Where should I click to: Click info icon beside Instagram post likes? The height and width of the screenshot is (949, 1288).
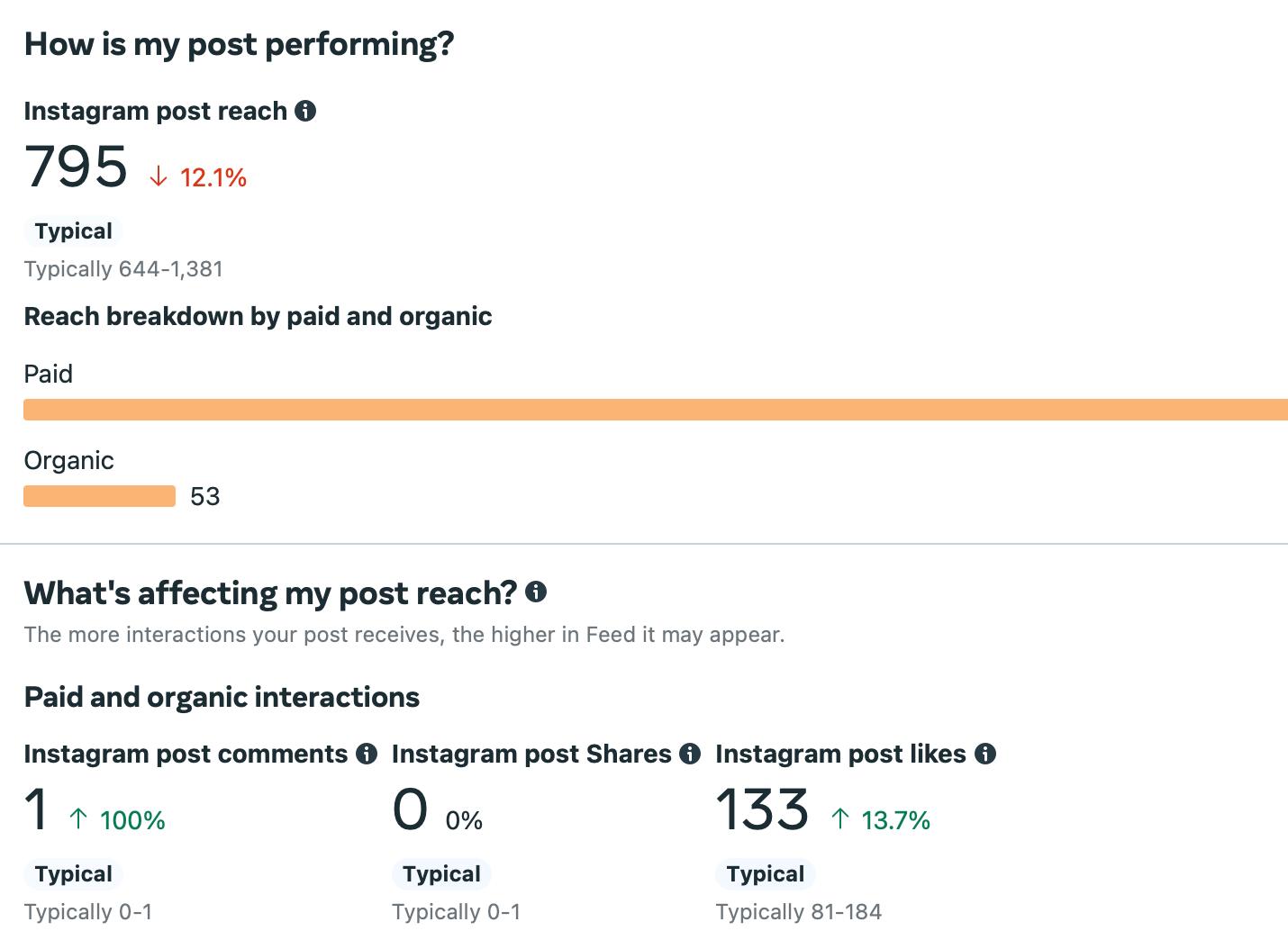985,754
